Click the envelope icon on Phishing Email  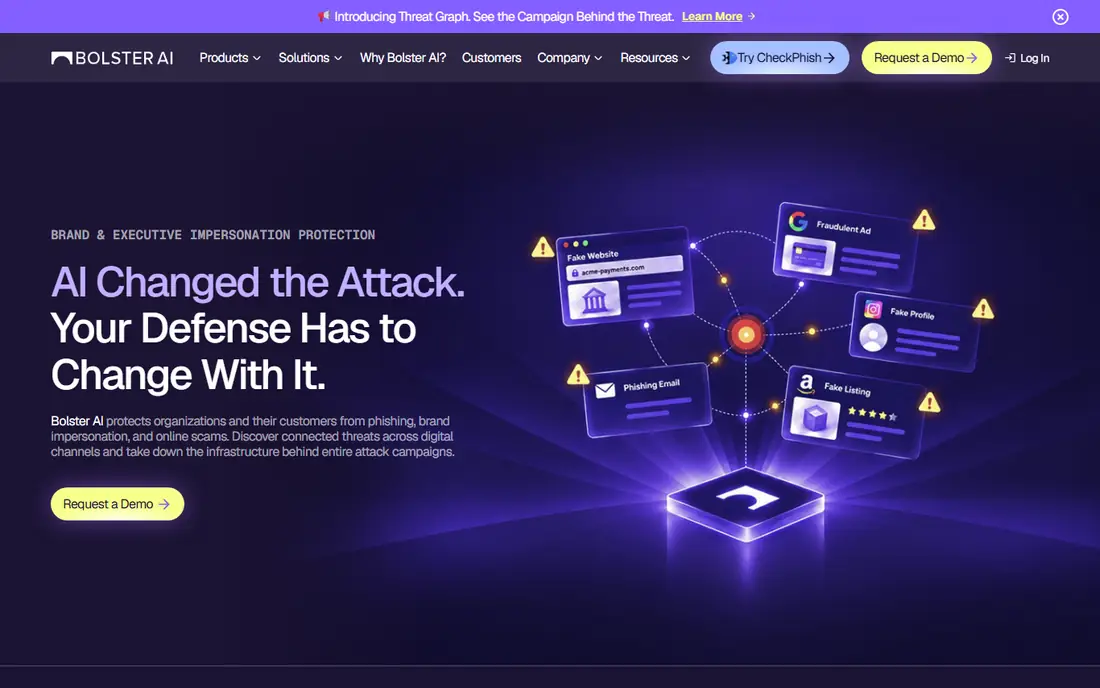point(605,390)
